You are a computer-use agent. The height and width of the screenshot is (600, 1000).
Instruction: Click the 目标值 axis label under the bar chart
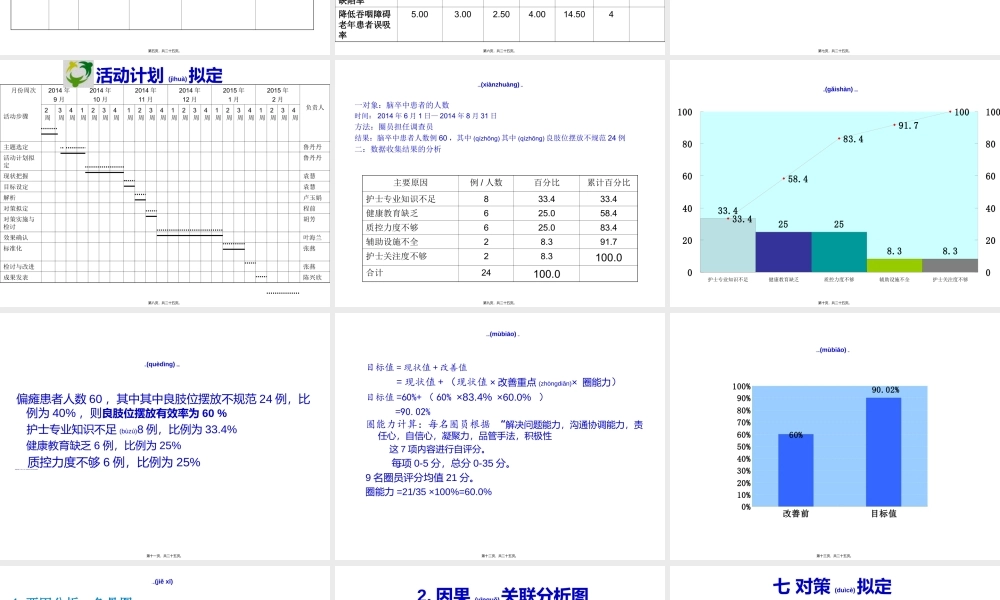click(x=883, y=513)
